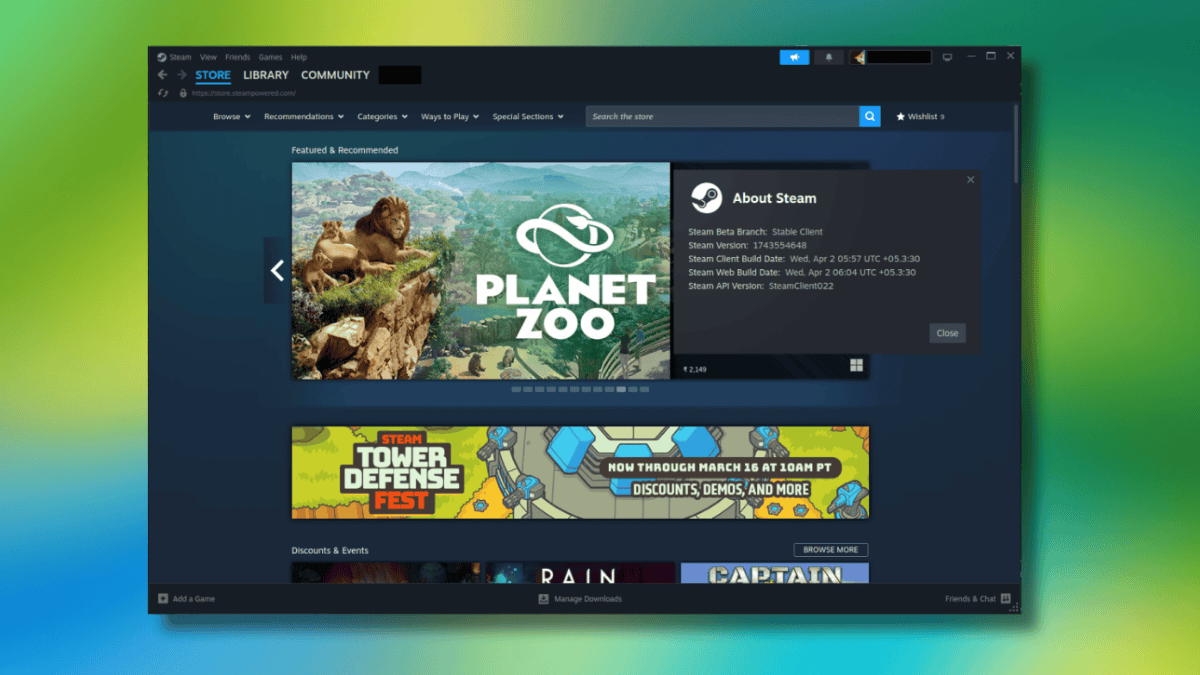Click the Add a Game plus icon
This screenshot has width=1200, height=675.
tap(163, 599)
